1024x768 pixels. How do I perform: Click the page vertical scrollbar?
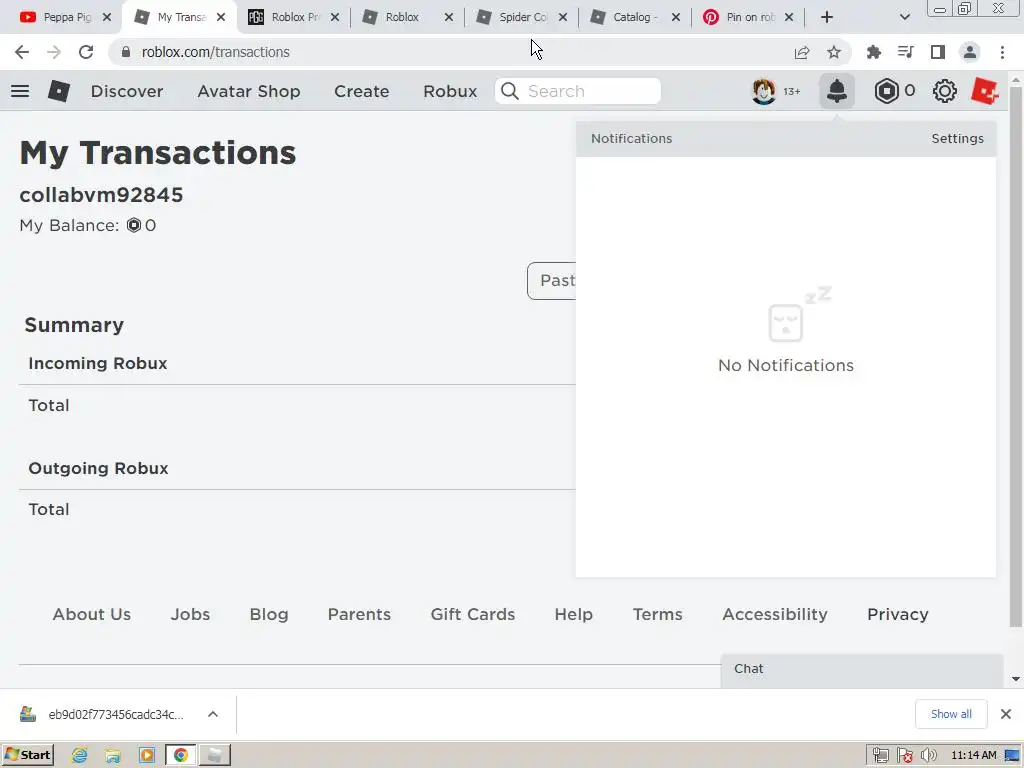click(1016, 356)
